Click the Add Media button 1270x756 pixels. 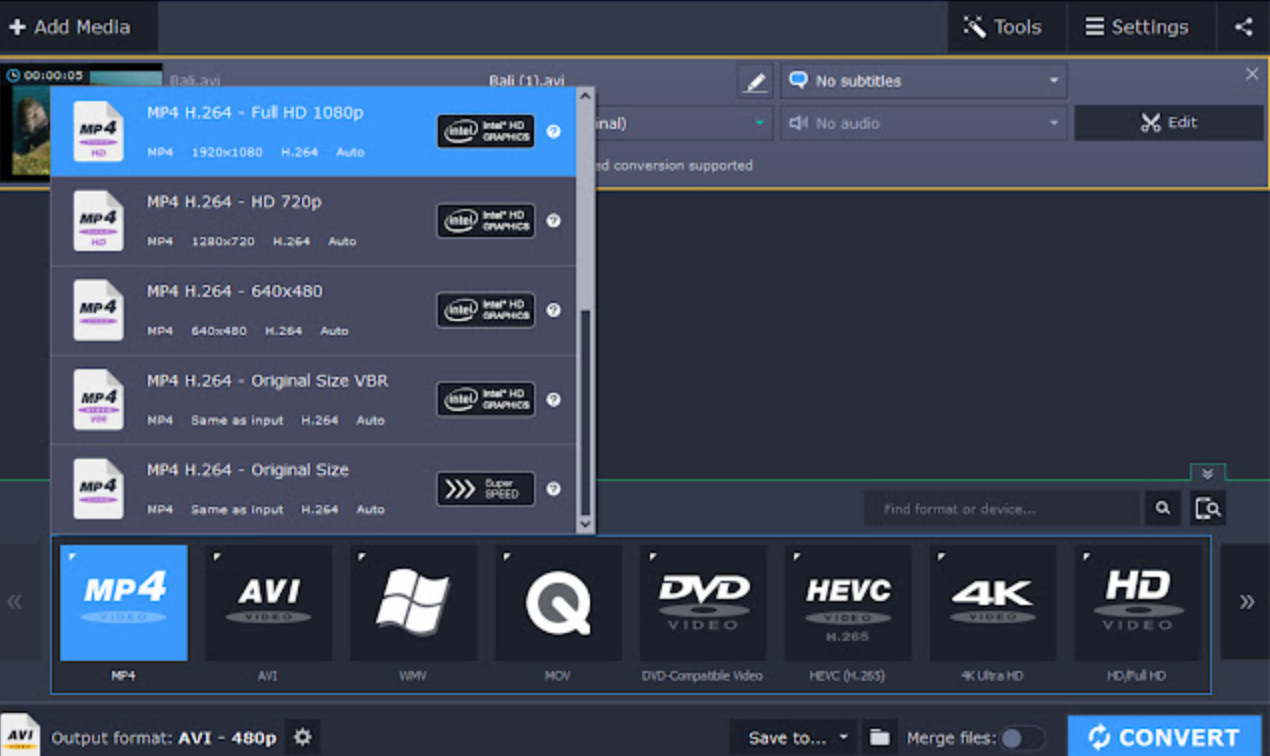coord(78,27)
